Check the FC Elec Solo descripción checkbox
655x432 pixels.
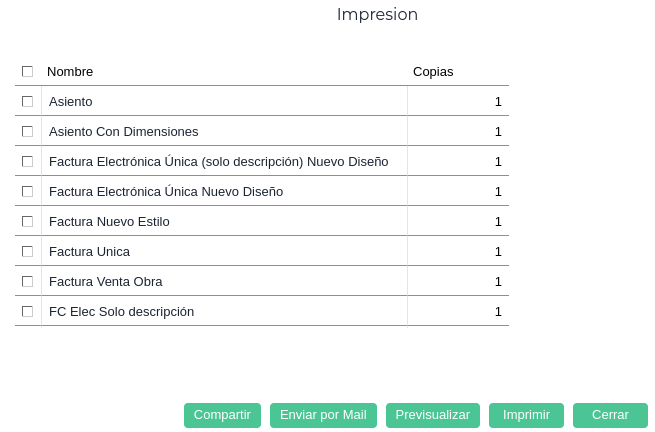pyautogui.click(x=27, y=311)
